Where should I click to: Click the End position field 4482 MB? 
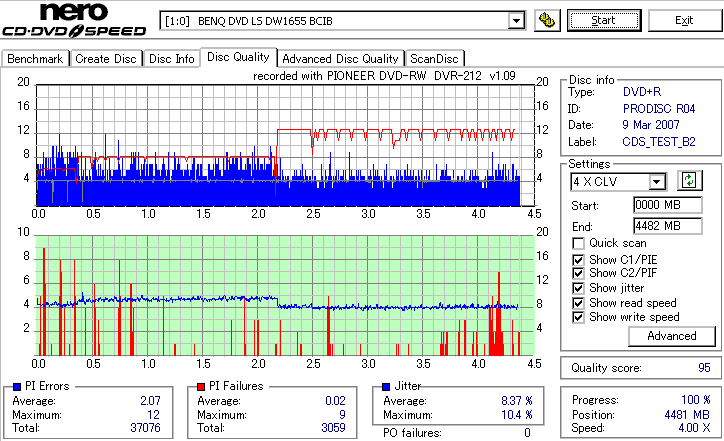click(x=667, y=226)
